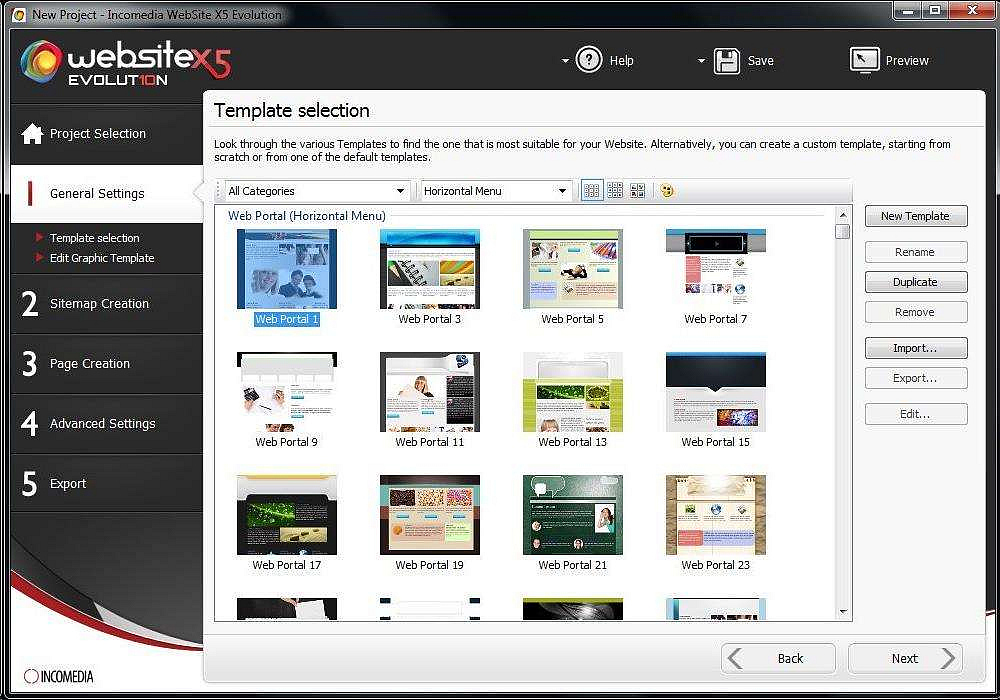The height and width of the screenshot is (700, 1000).
Task: Open the Horizontal Menu dropdown
Action: coord(495,190)
